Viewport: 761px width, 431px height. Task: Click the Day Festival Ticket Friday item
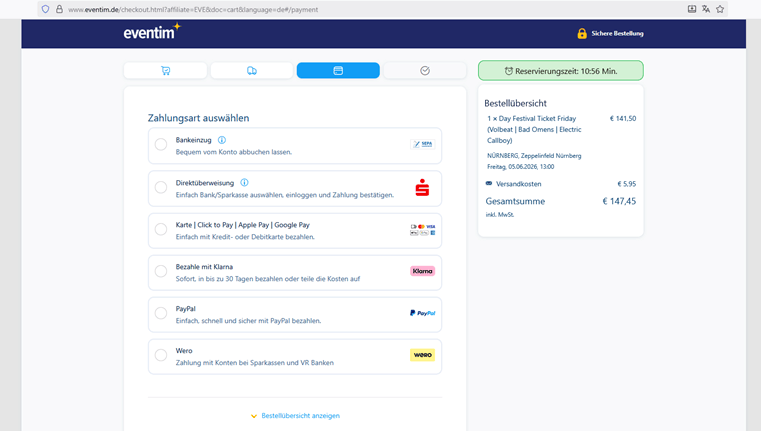coord(534,130)
